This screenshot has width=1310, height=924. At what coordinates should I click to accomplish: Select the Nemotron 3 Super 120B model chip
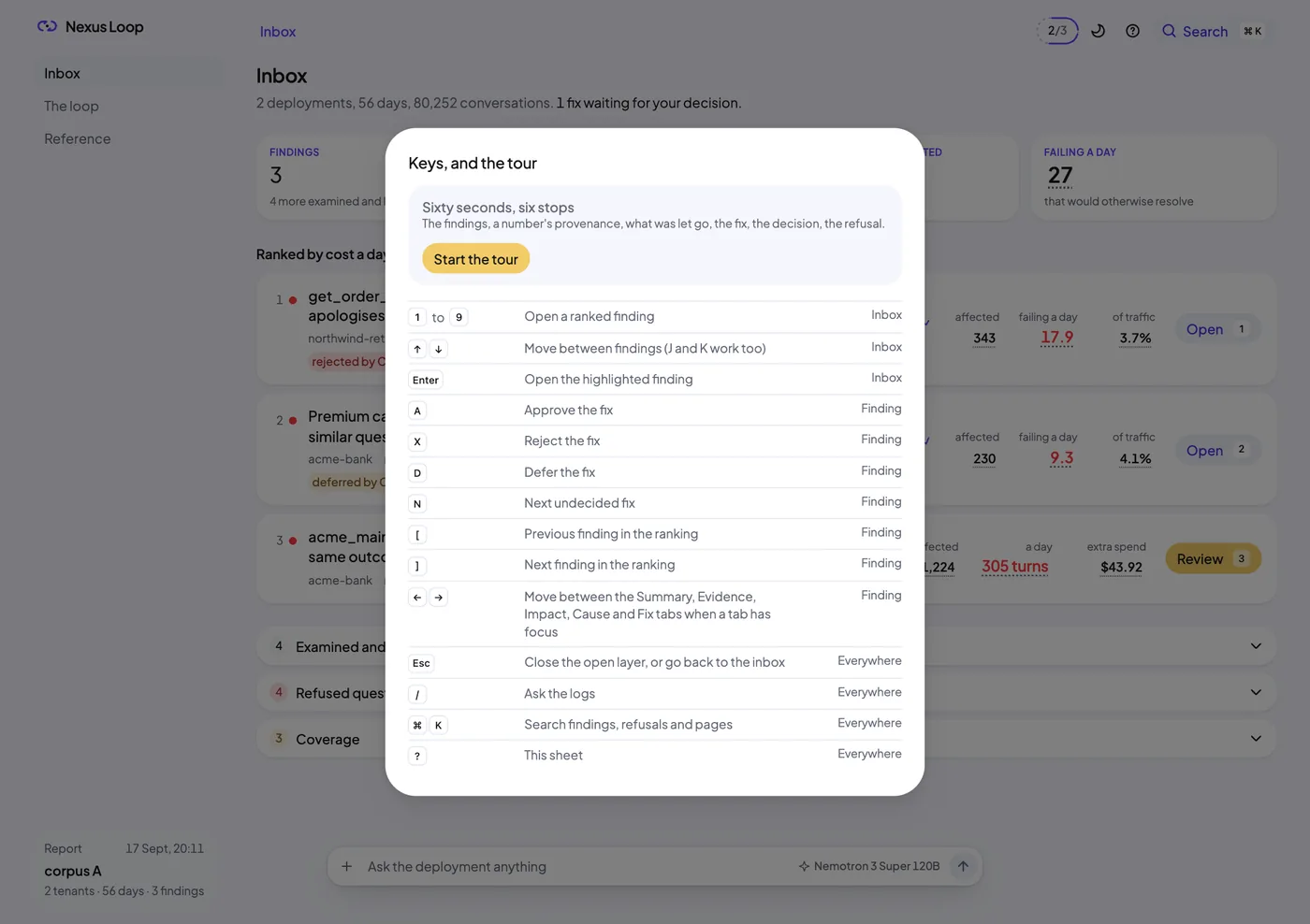[868, 866]
